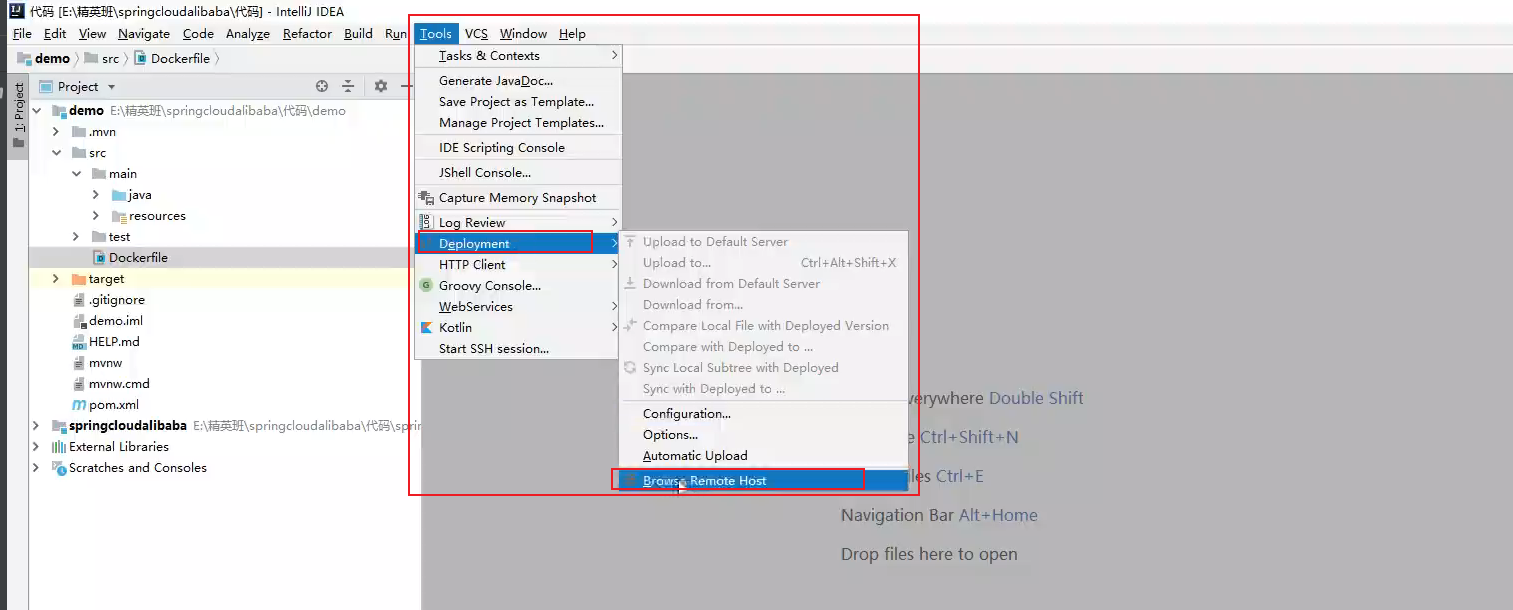Click the demo module icon in breadcrumb
Viewport: 1513px width, 610px height.
click(25, 59)
